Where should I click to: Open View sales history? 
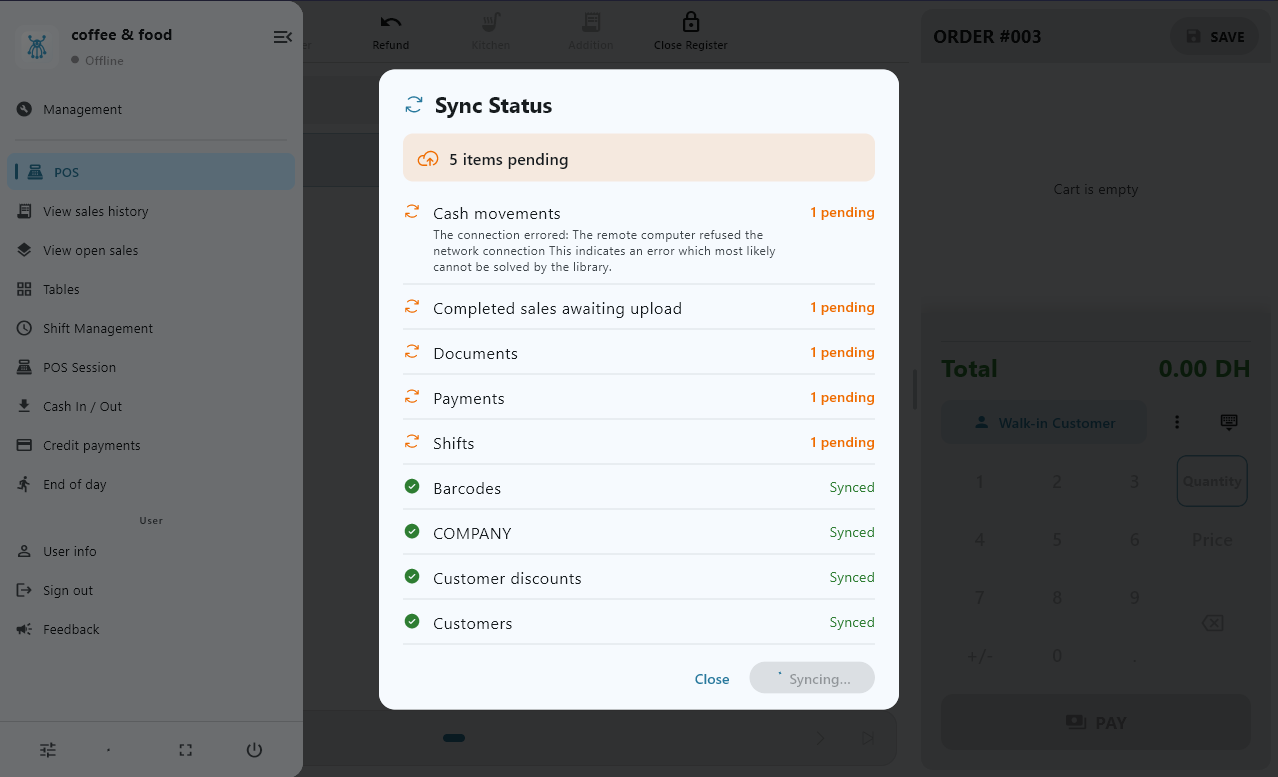(x=151, y=211)
